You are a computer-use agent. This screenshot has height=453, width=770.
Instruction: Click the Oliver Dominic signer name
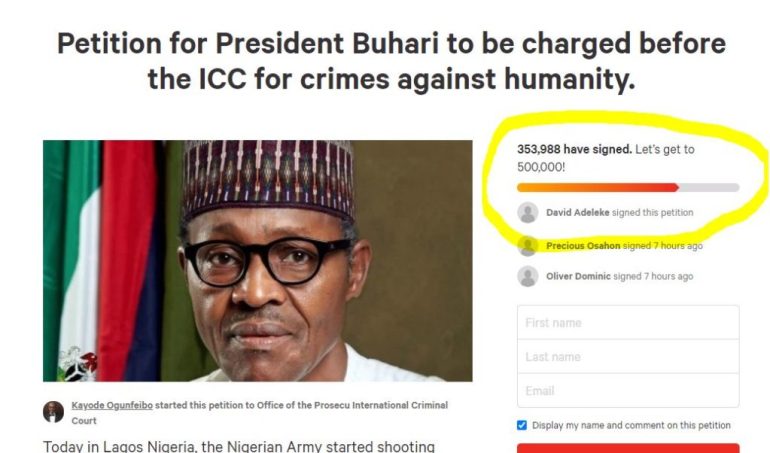tap(578, 276)
